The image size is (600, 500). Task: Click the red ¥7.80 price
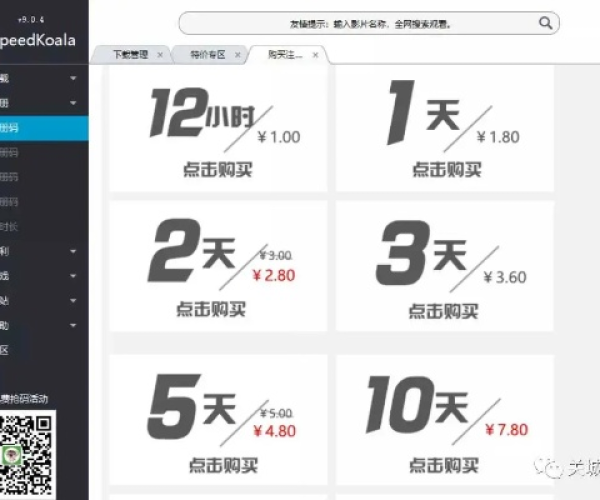coord(507,430)
